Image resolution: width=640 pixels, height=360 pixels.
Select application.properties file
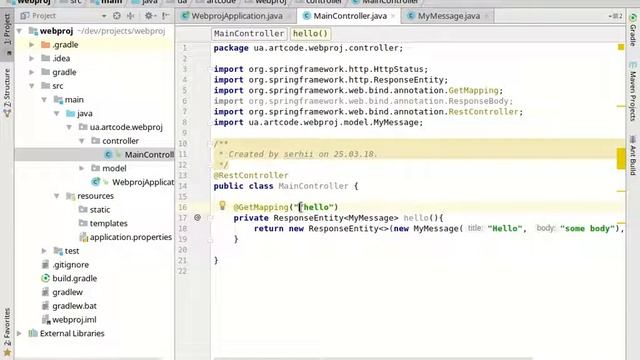point(131,237)
